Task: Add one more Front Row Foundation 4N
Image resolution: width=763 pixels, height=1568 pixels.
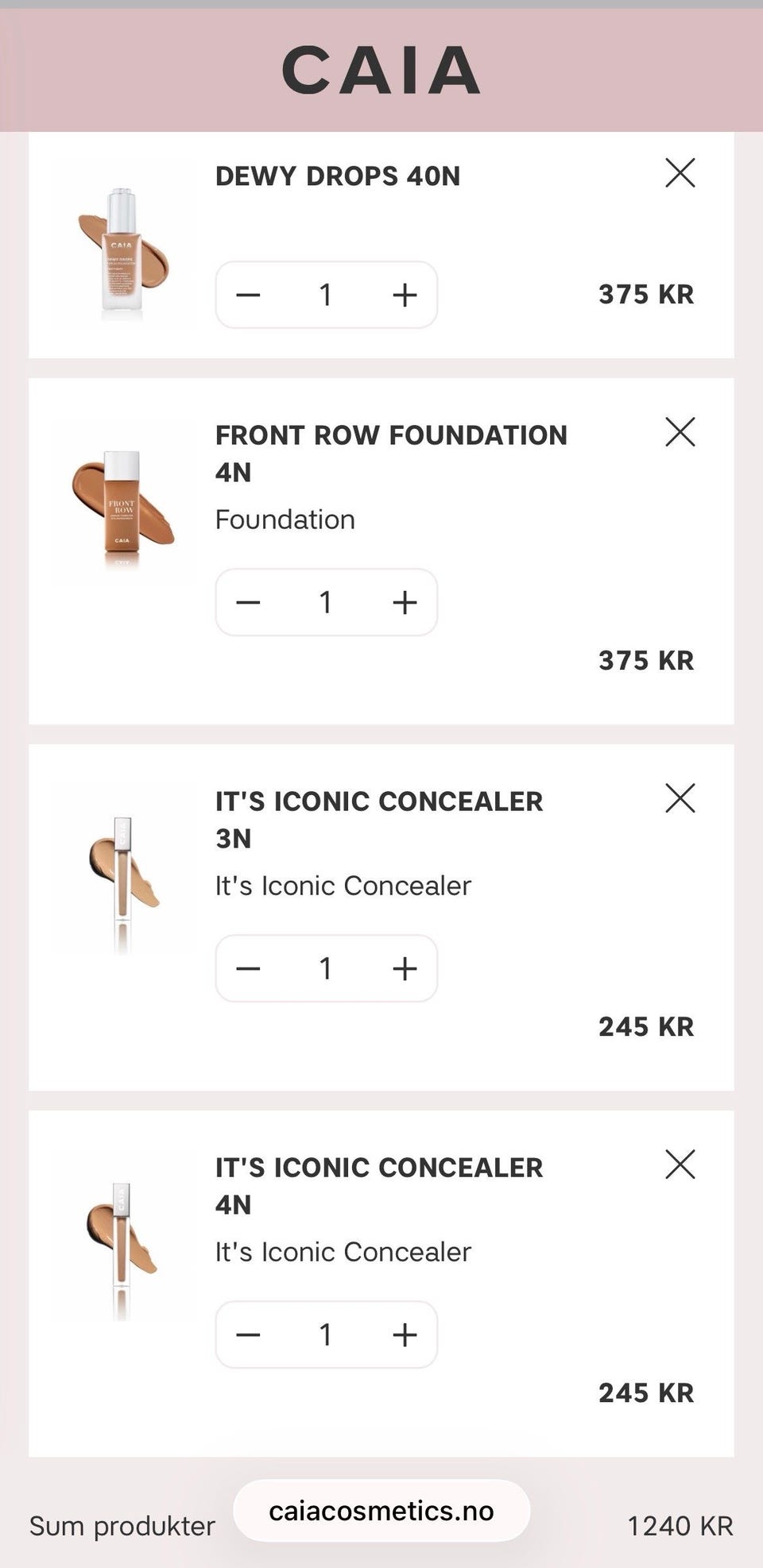Action: pyautogui.click(x=405, y=602)
